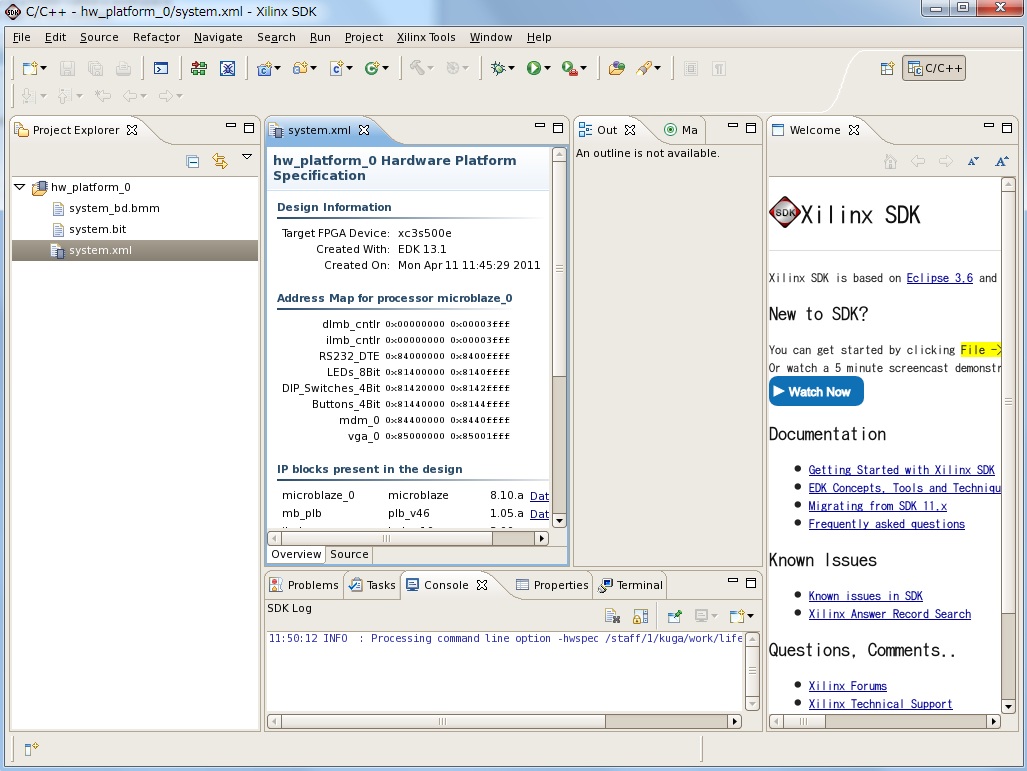Click the Console horizontal scrollbar
Viewport: 1027px width, 771px height.
tap(504, 721)
